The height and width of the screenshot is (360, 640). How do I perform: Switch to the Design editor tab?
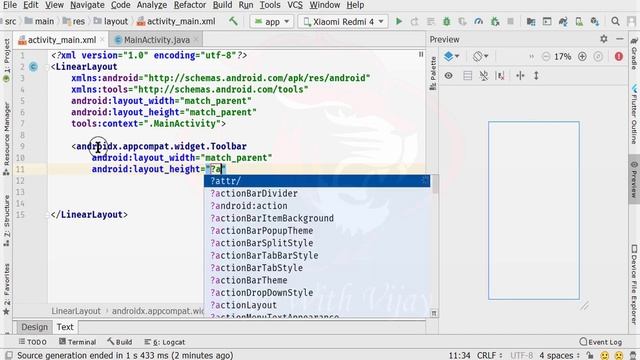point(34,327)
